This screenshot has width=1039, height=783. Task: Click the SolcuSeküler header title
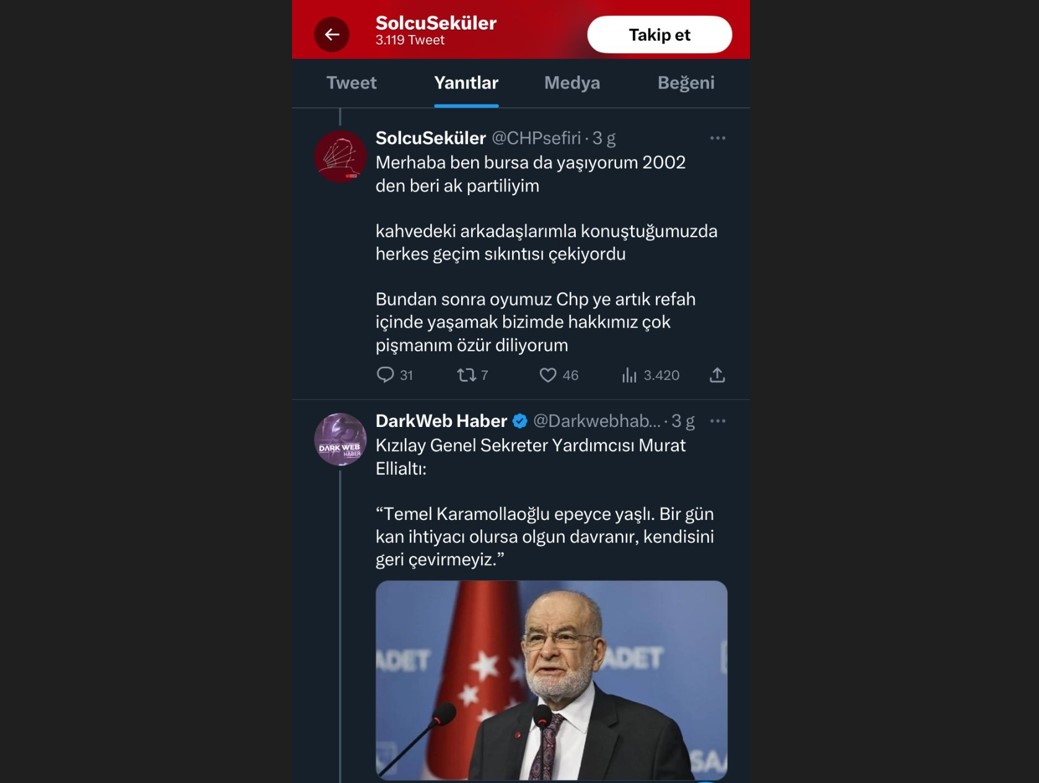pos(436,23)
